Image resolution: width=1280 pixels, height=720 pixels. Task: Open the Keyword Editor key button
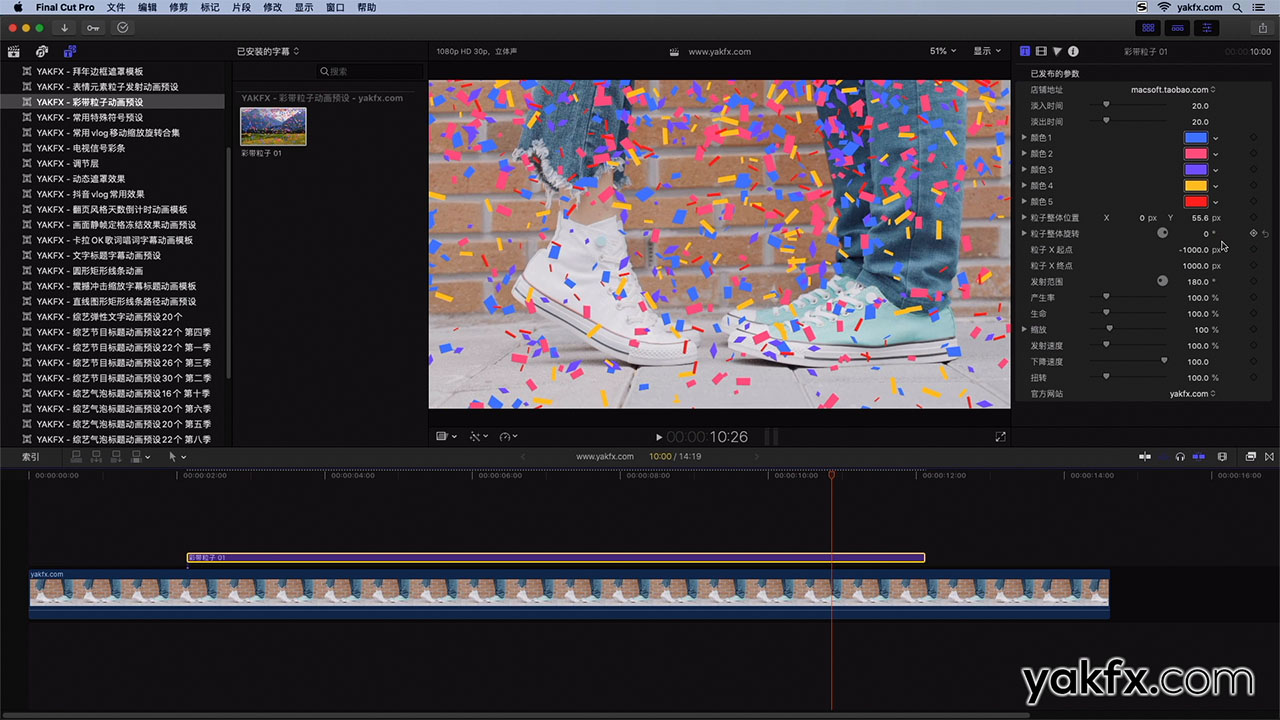(x=93, y=28)
